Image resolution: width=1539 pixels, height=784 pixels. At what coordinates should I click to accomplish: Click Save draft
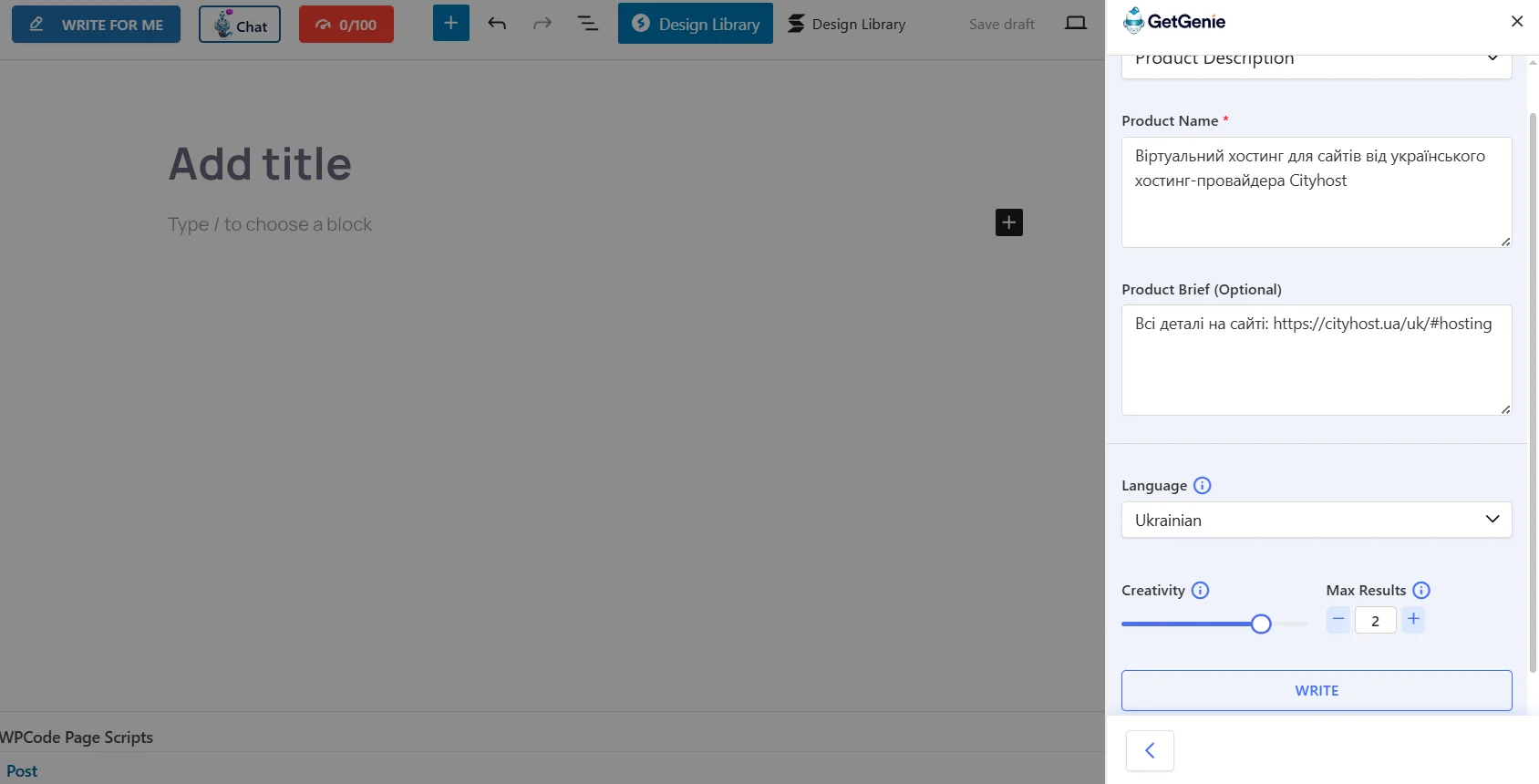[x=1001, y=25]
